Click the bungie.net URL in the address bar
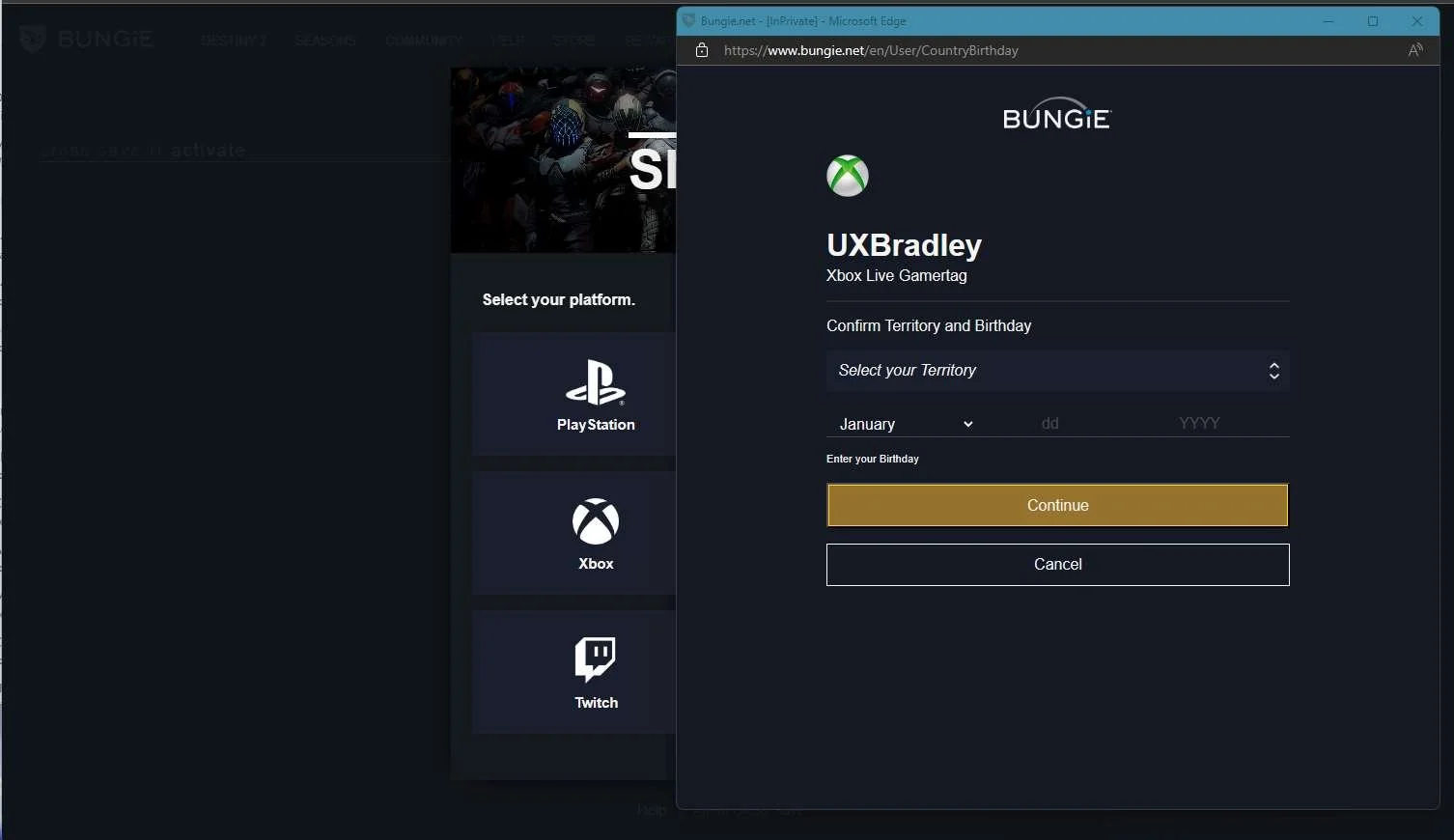The image size is (1454, 840). tap(871, 50)
